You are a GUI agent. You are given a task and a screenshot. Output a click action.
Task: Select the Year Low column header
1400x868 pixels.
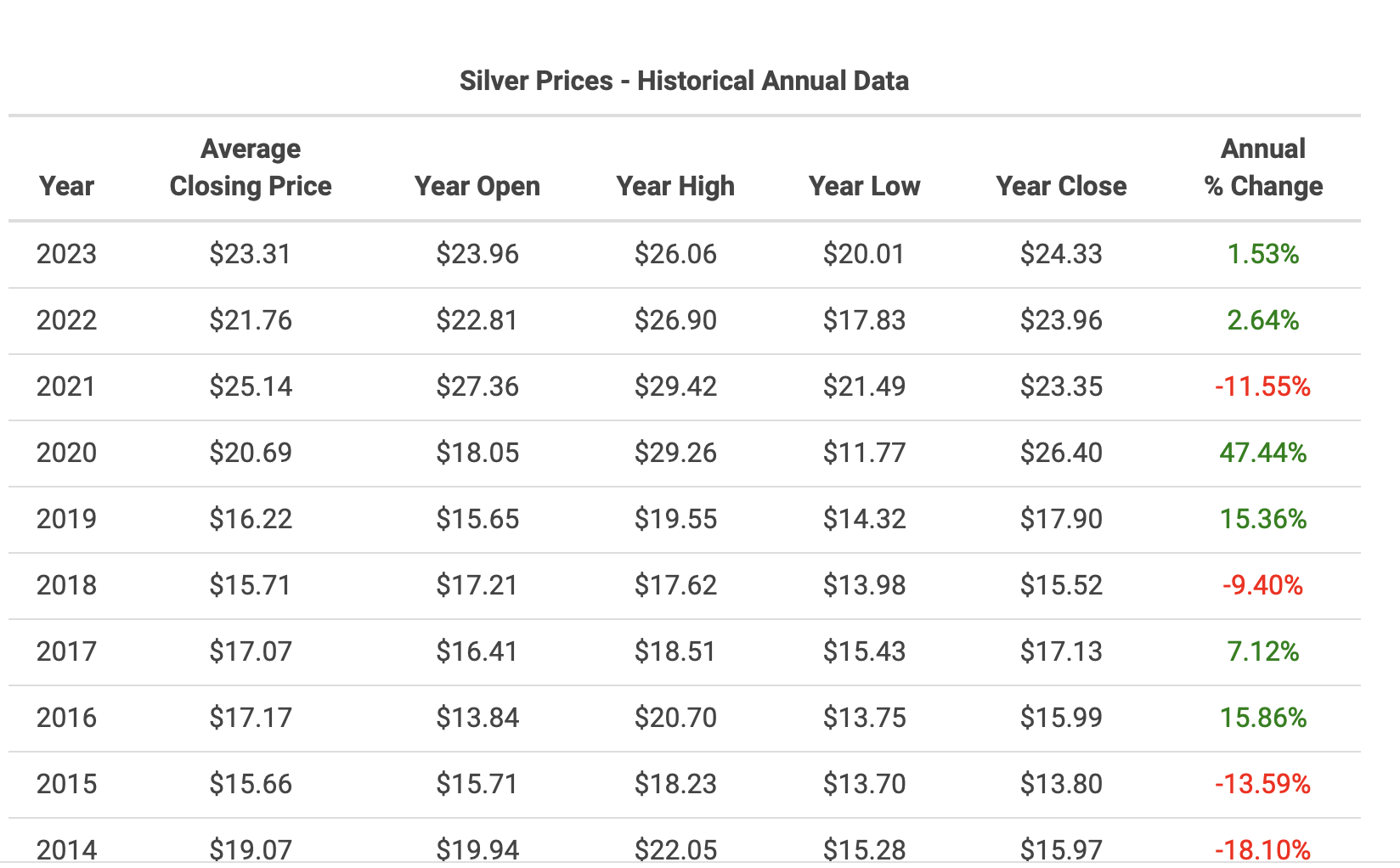(x=864, y=186)
